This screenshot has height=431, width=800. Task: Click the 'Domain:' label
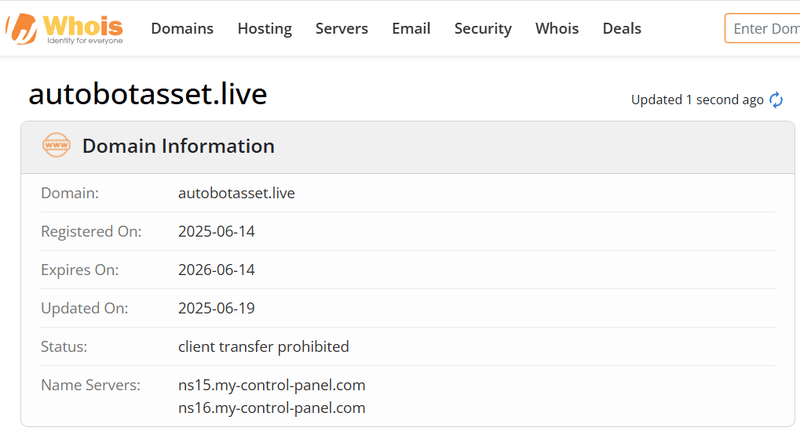tap(70, 193)
